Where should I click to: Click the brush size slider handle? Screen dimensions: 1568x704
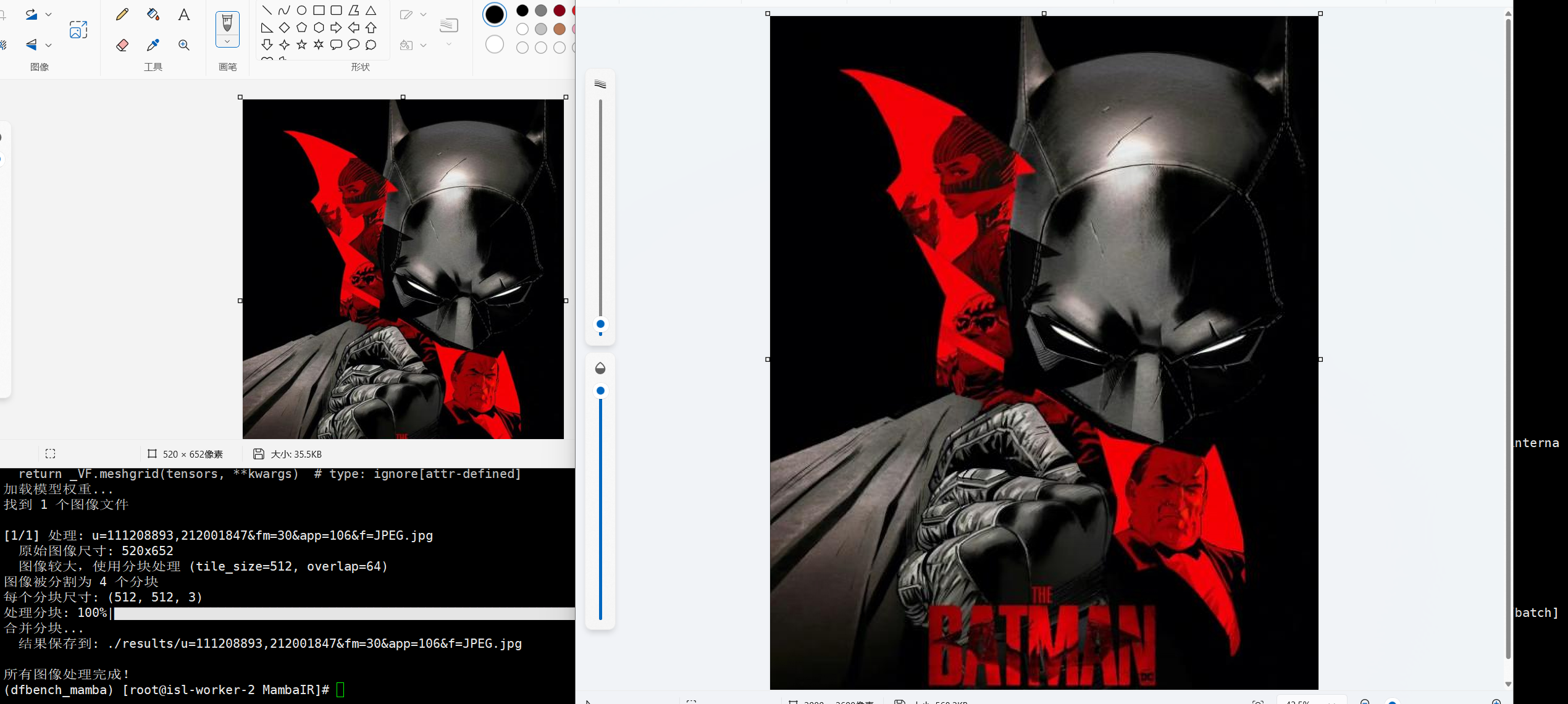point(600,324)
